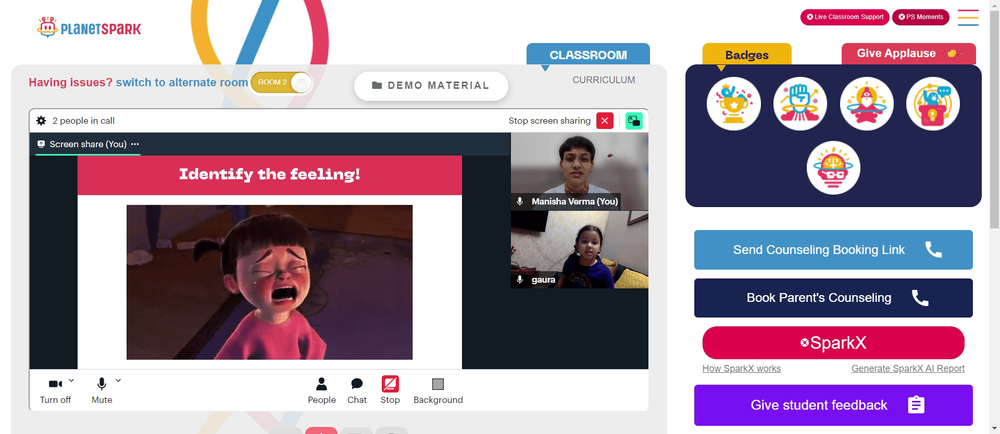Click the green picture-in-picture icon
1000x434 pixels.
(x=634, y=120)
